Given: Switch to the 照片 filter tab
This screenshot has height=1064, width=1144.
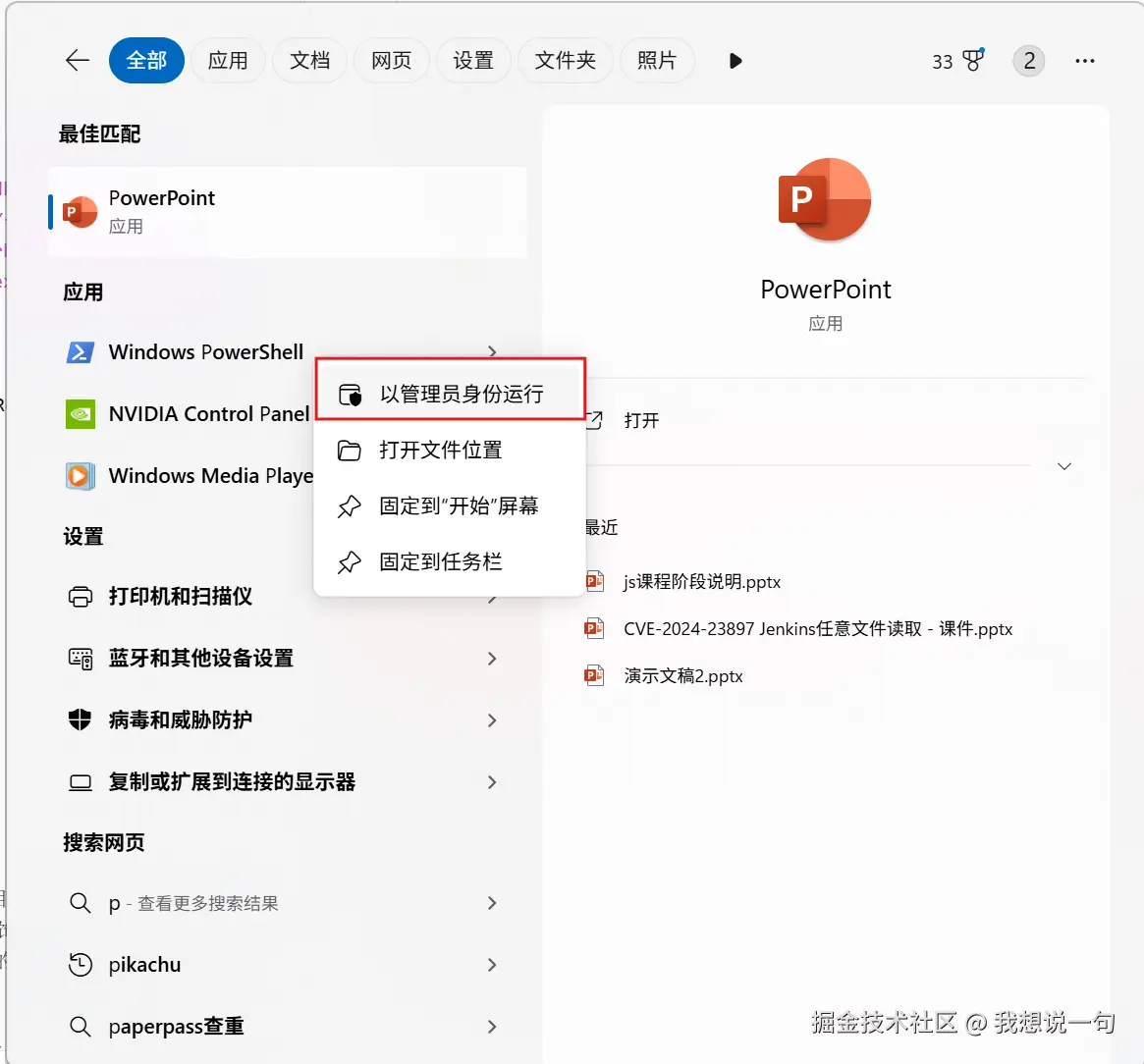Looking at the screenshot, I should coord(657,61).
